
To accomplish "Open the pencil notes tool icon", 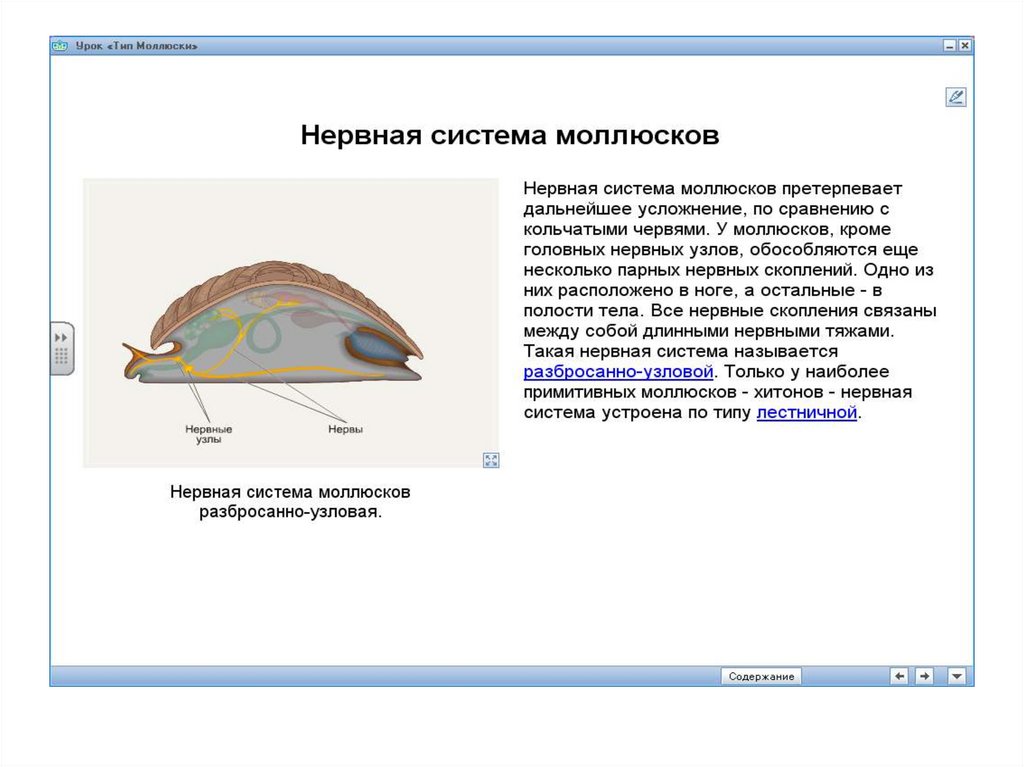I will pyautogui.click(x=955, y=97).
